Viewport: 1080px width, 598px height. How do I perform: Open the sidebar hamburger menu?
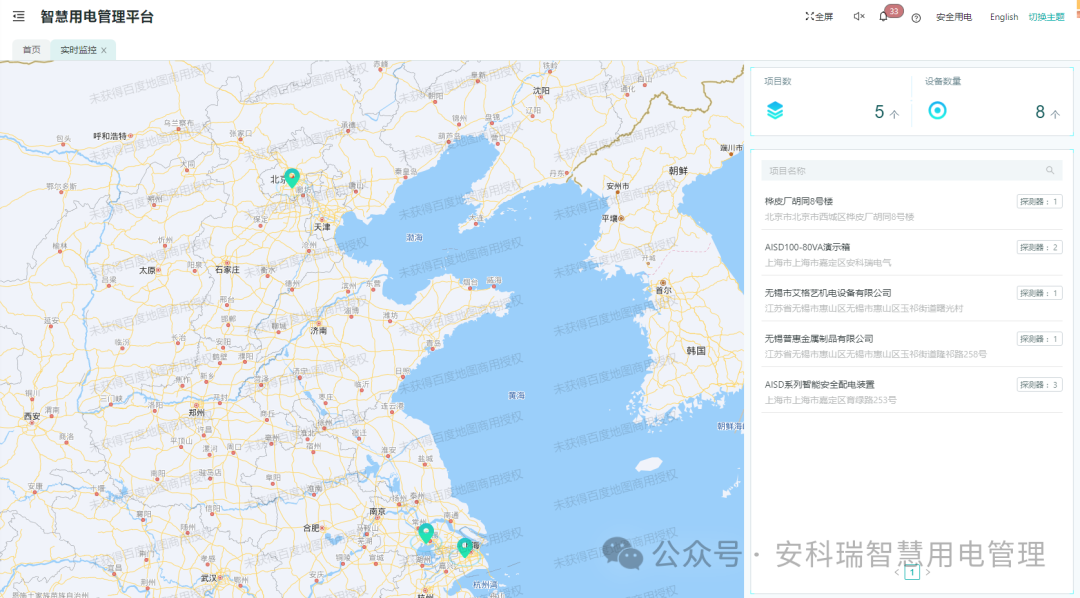point(17,16)
